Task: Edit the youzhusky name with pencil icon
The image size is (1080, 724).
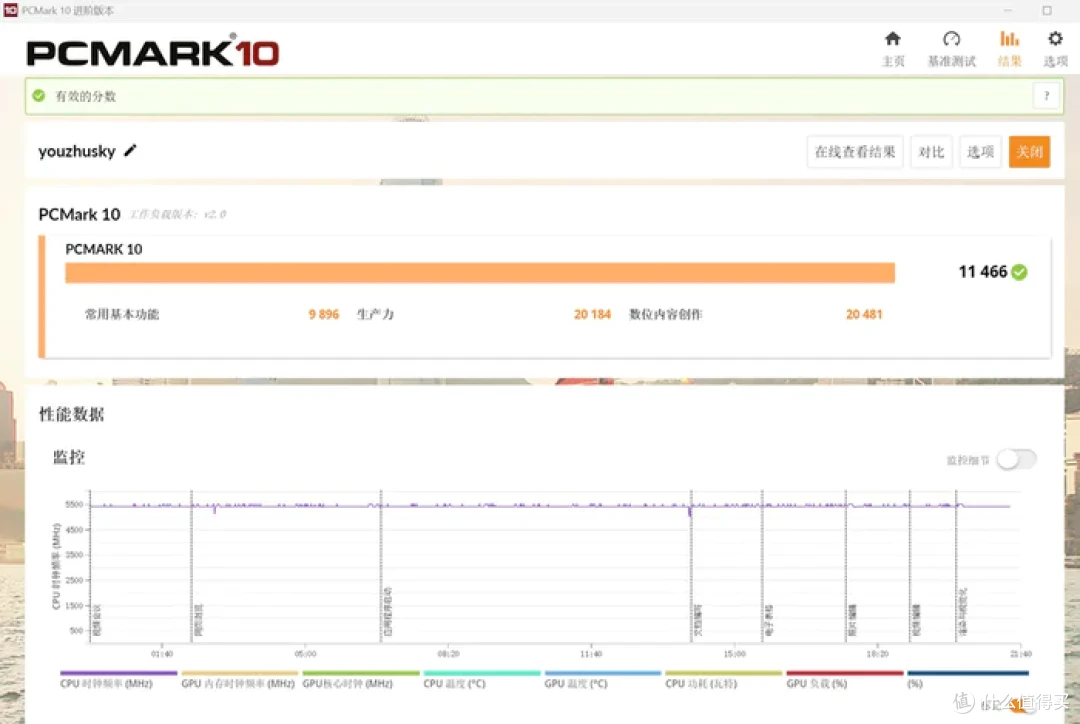Action: pyautogui.click(x=130, y=150)
